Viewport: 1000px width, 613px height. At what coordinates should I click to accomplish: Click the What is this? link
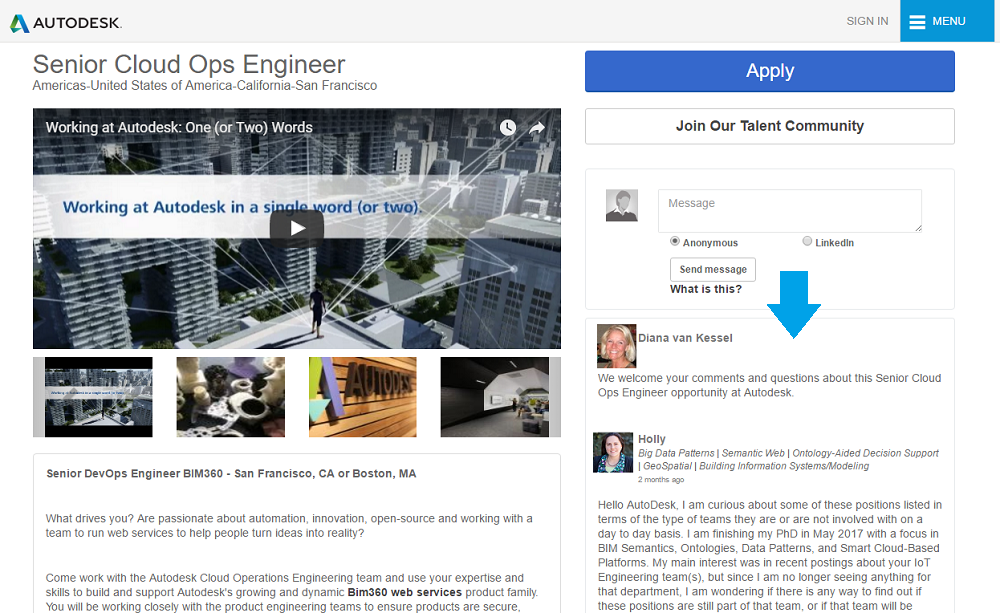(x=706, y=289)
